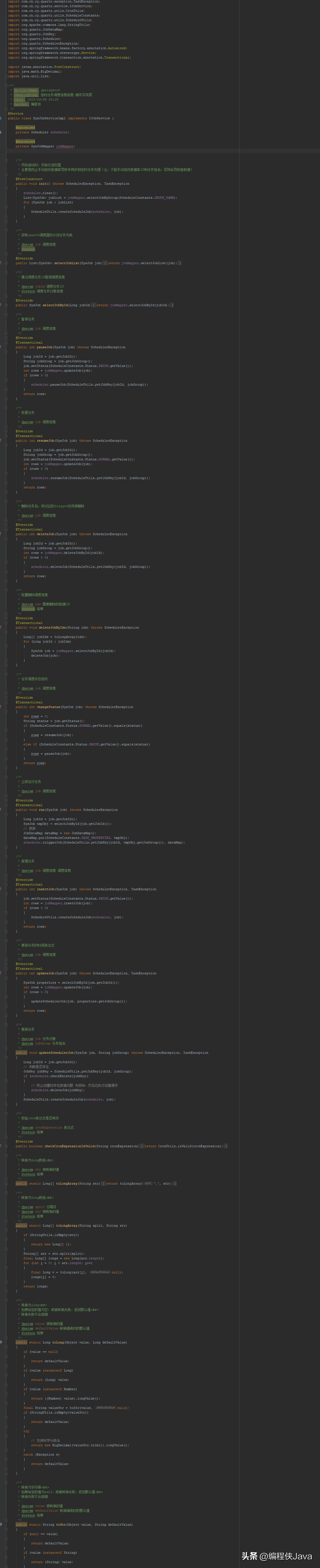This screenshot has height=1568, width=320.
Task: Click the @PostConstruct annotation above init
Action: [29, 179]
